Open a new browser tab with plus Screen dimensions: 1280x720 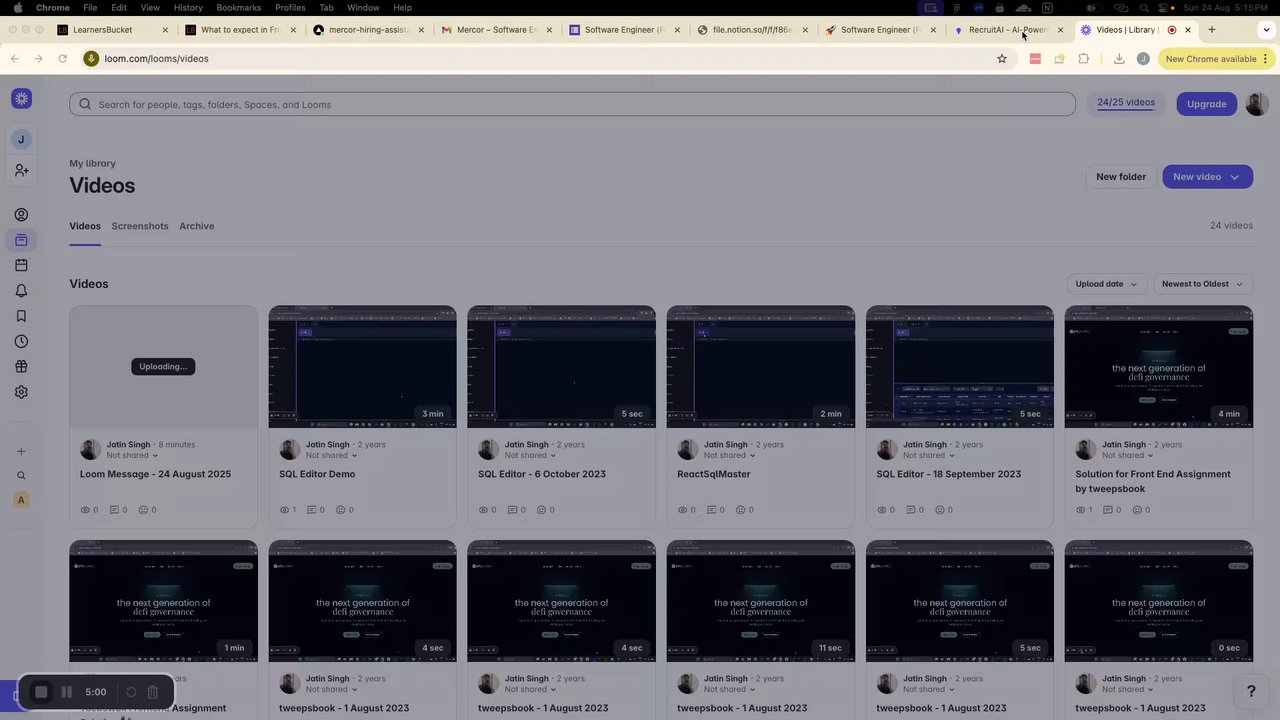[1212, 30]
